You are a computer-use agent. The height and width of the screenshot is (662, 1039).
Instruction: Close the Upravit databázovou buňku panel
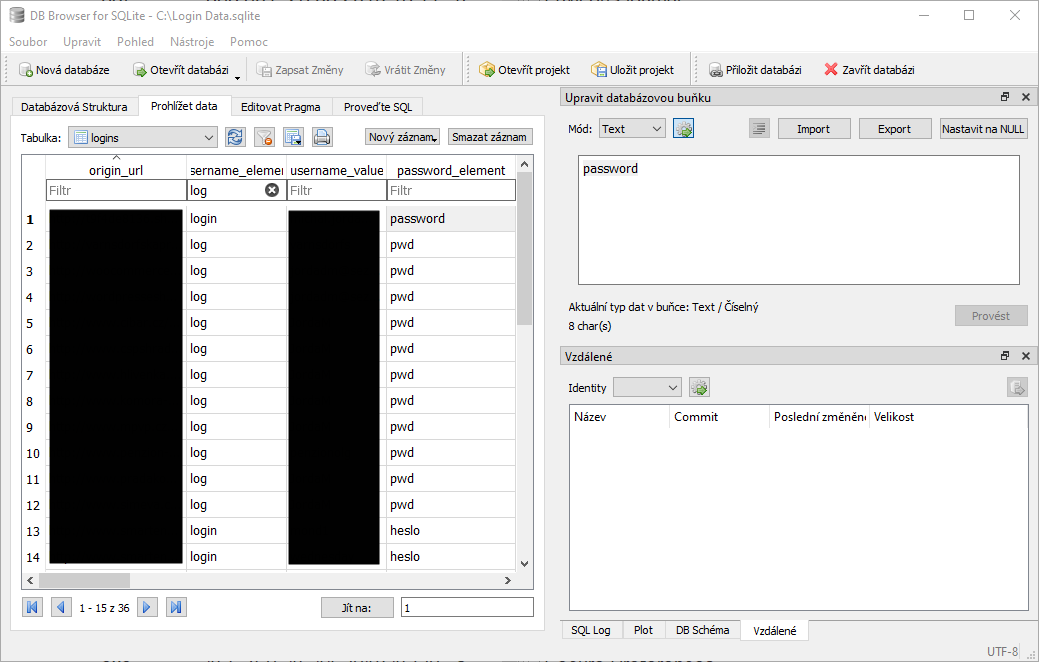1026,97
